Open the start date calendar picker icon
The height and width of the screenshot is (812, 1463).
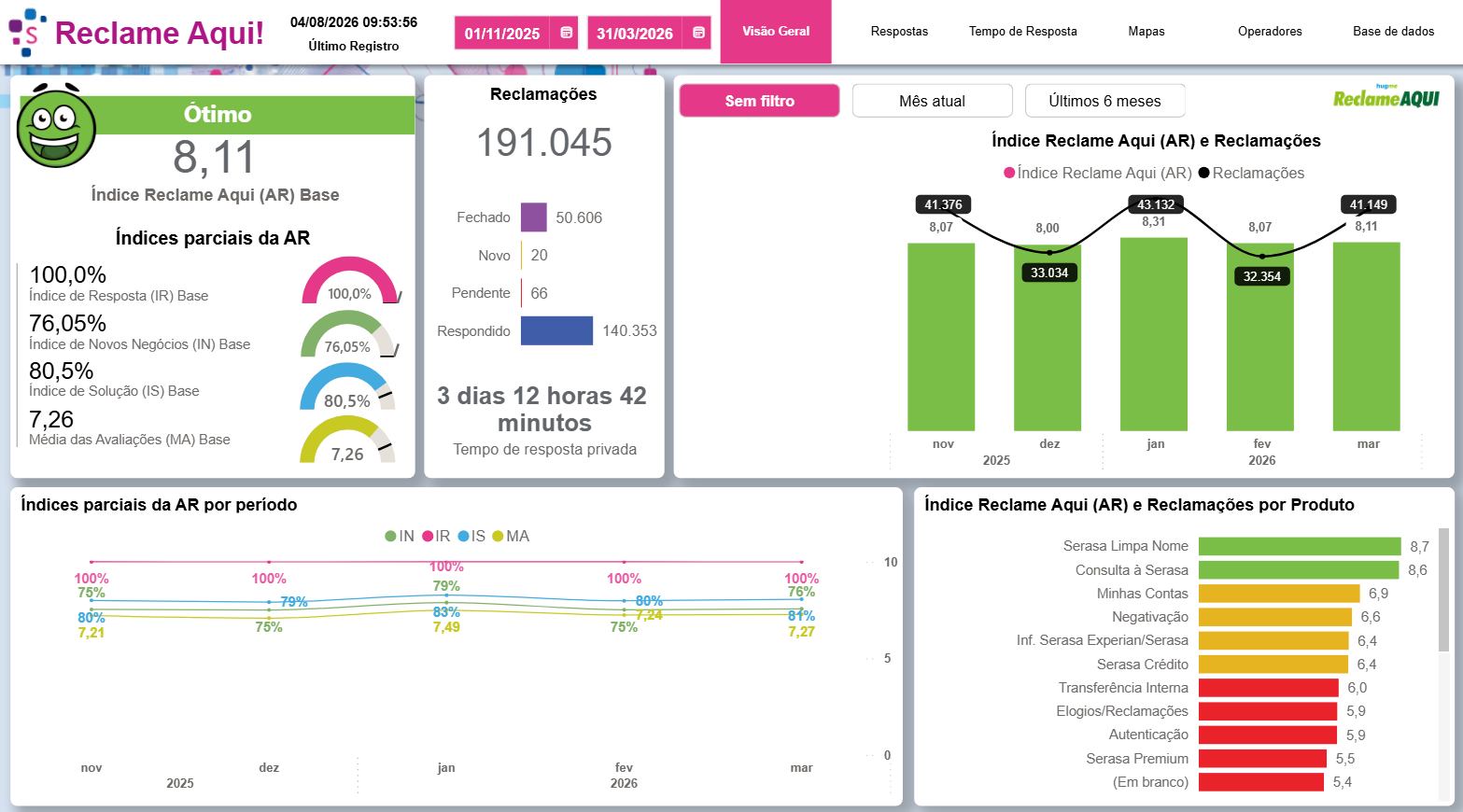tap(566, 33)
